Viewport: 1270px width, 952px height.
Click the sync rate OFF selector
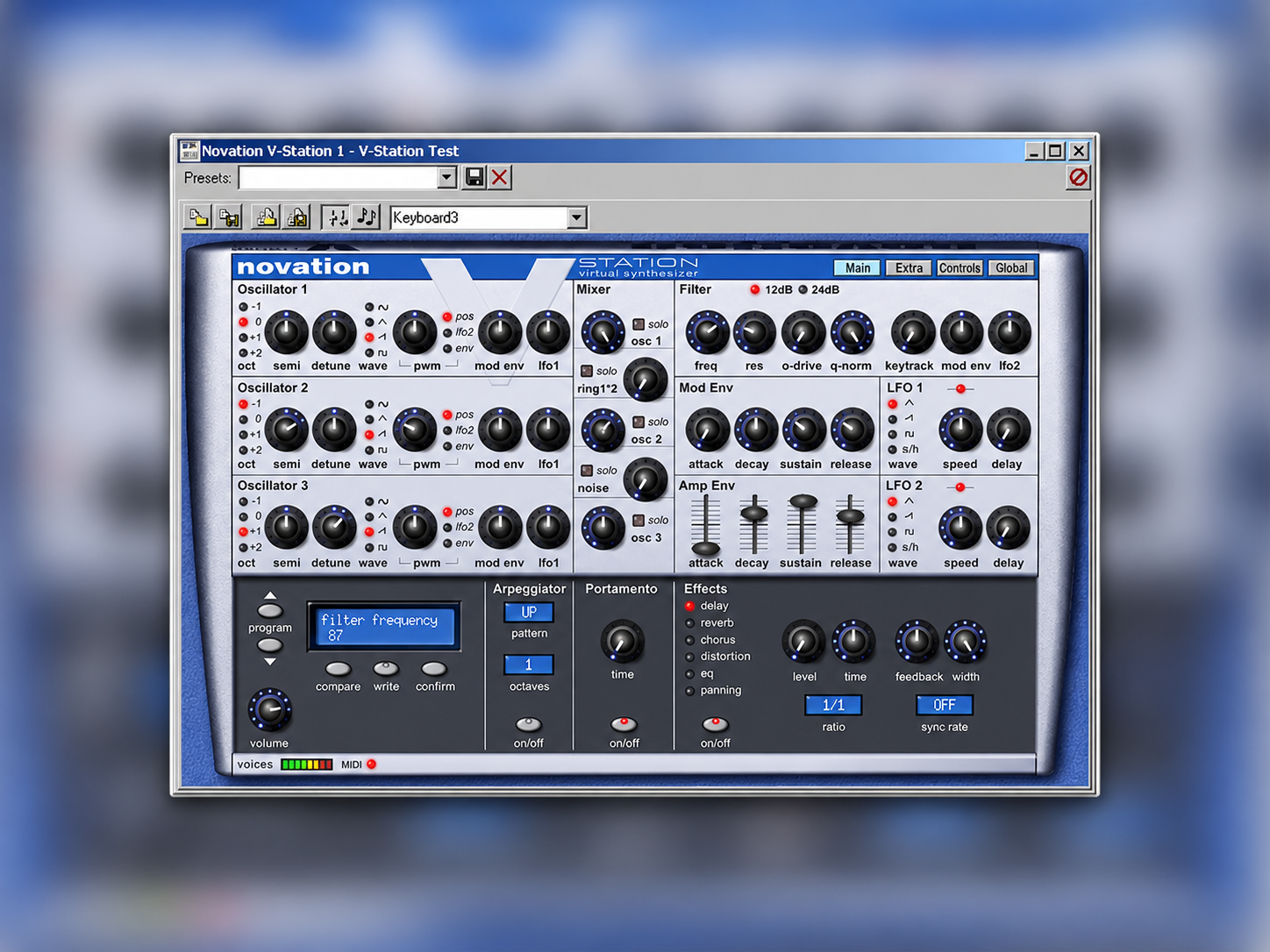945,705
